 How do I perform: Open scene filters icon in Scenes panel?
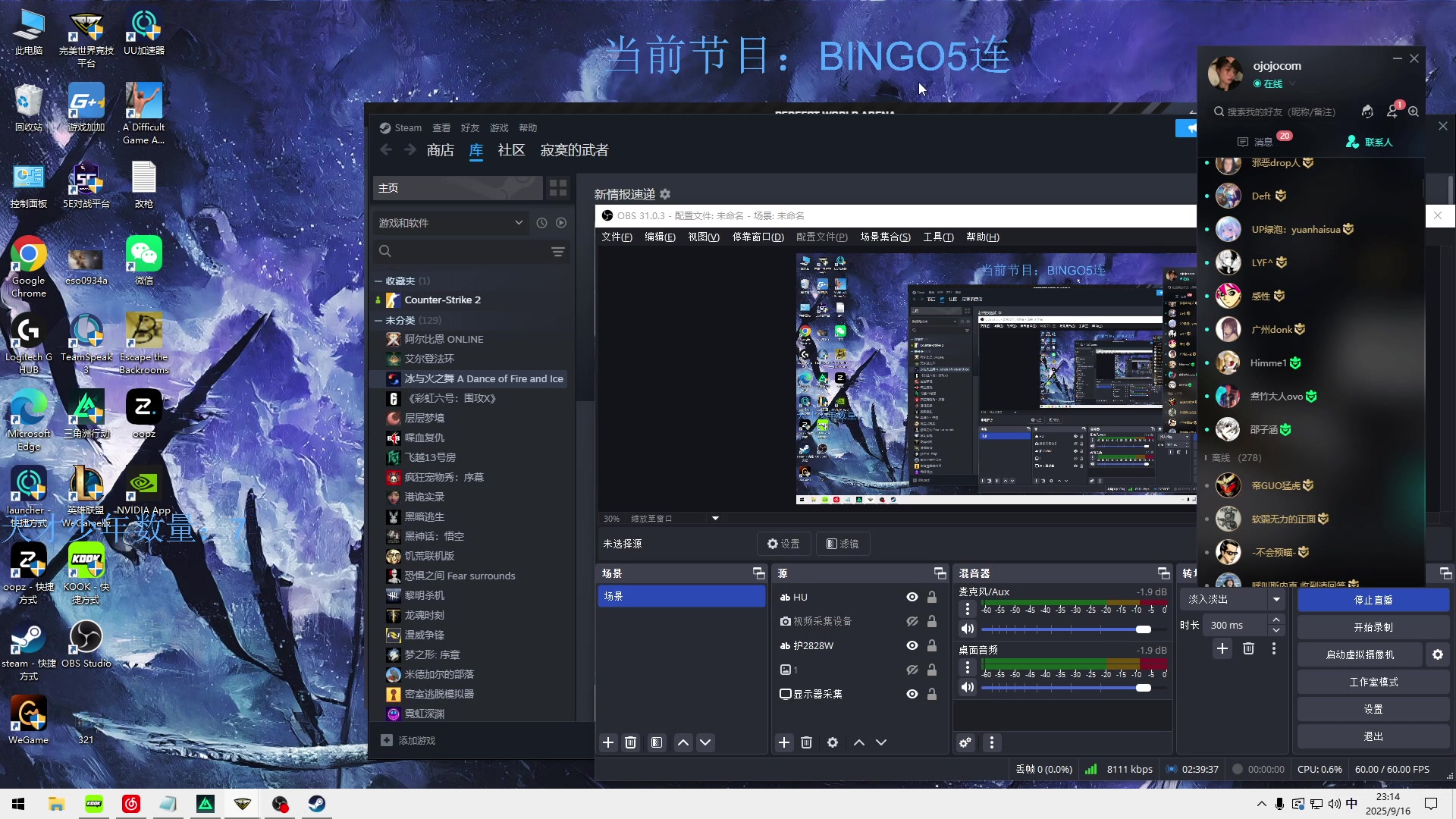tap(657, 742)
